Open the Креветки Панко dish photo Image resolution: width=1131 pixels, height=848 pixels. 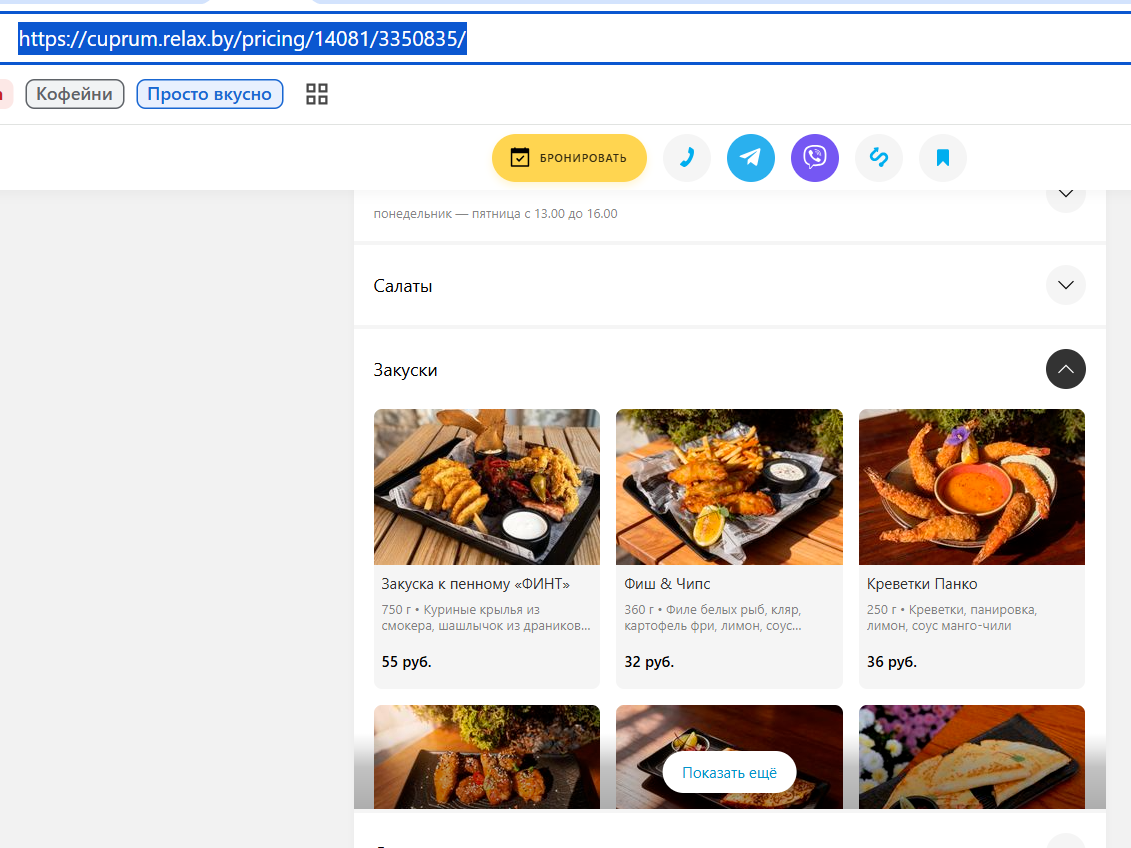coord(972,487)
